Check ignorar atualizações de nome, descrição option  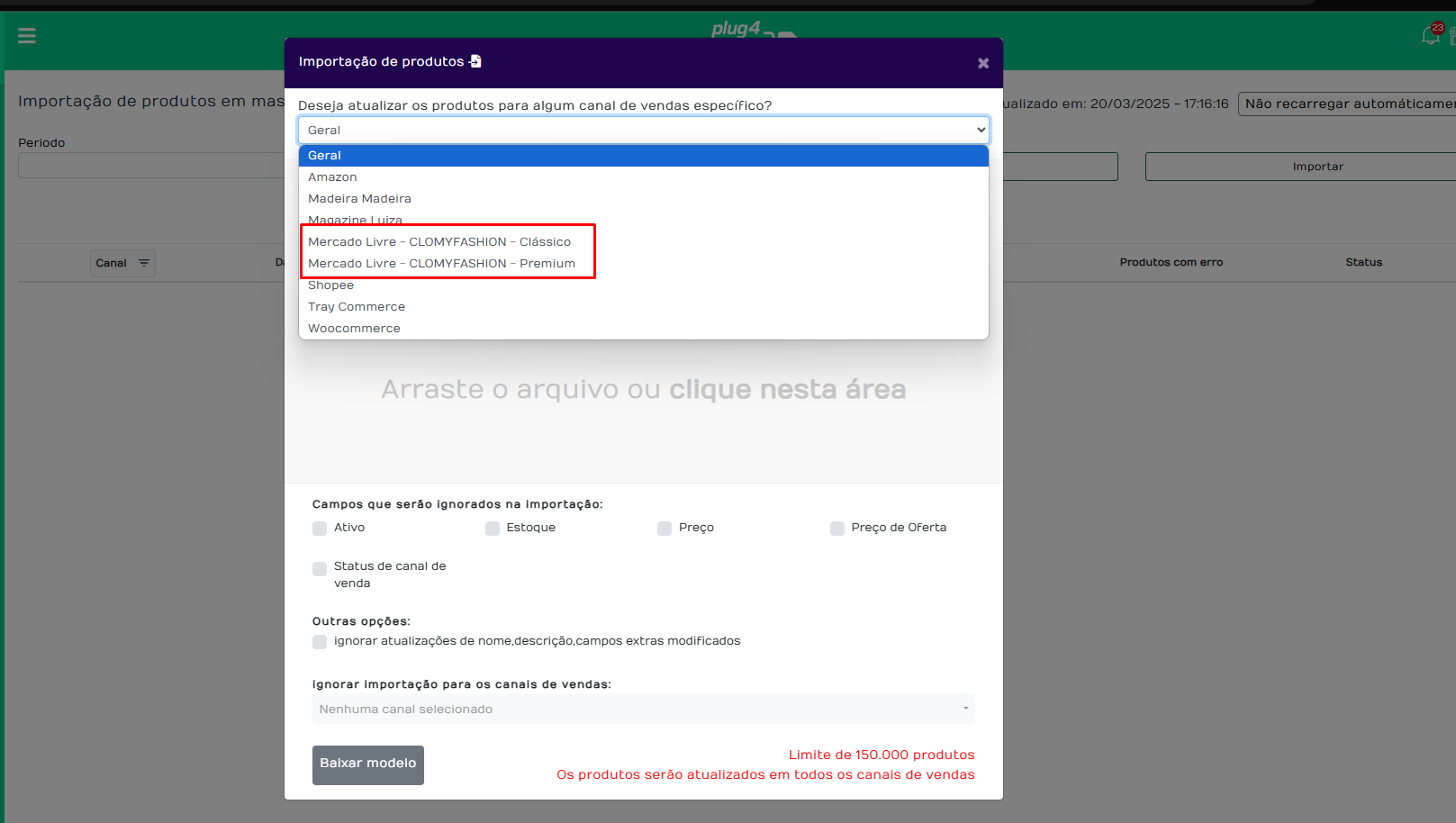pyautogui.click(x=320, y=642)
